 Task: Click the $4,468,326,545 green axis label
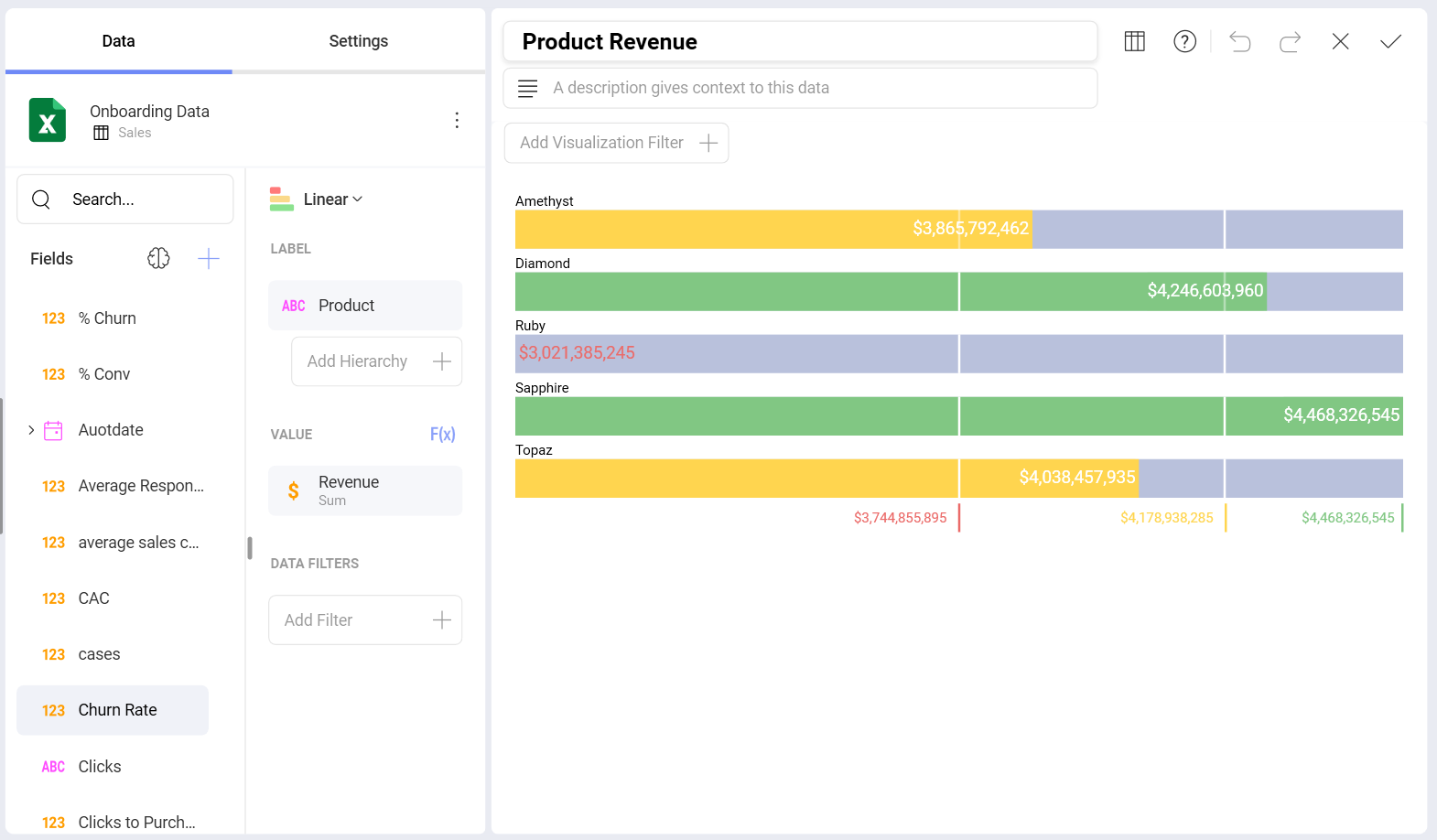coord(1347,518)
